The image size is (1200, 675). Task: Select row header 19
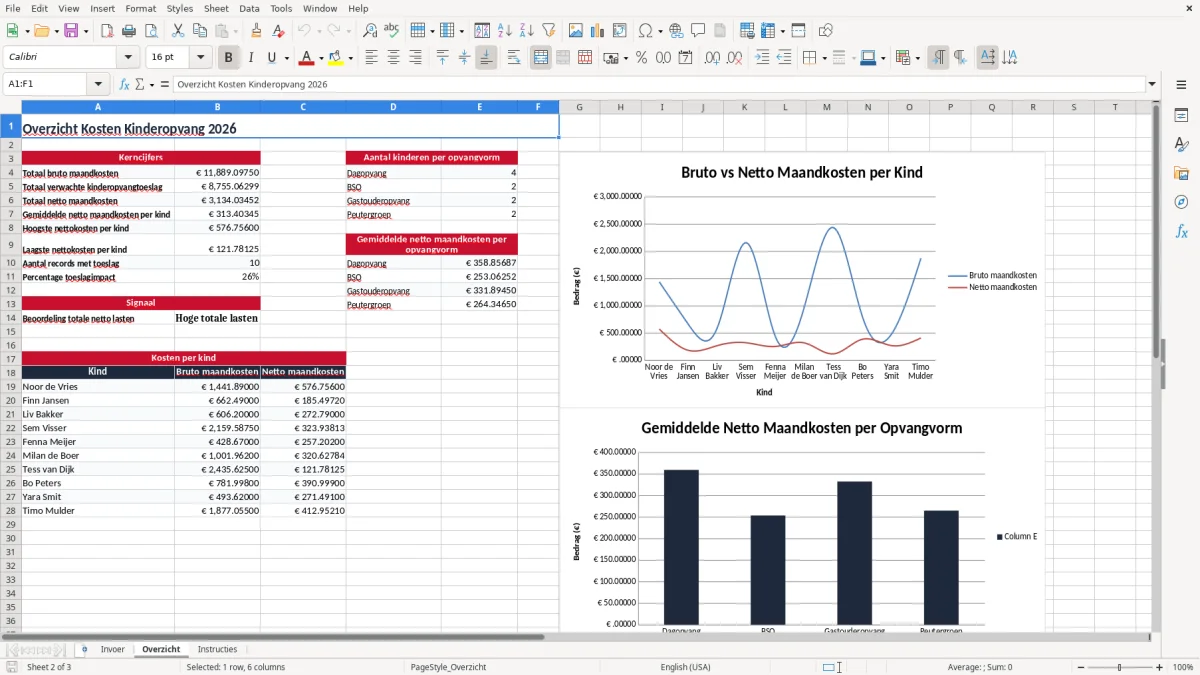(x=10, y=387)
